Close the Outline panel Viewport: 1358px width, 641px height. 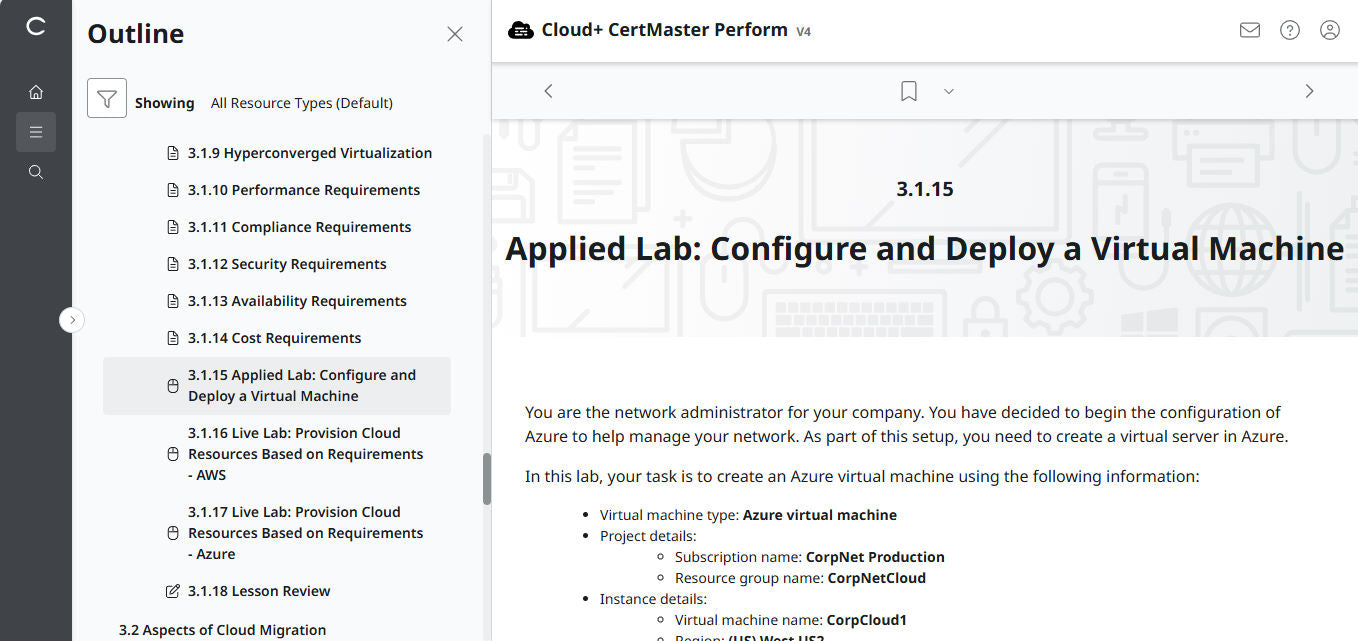(x=455, y=33)
